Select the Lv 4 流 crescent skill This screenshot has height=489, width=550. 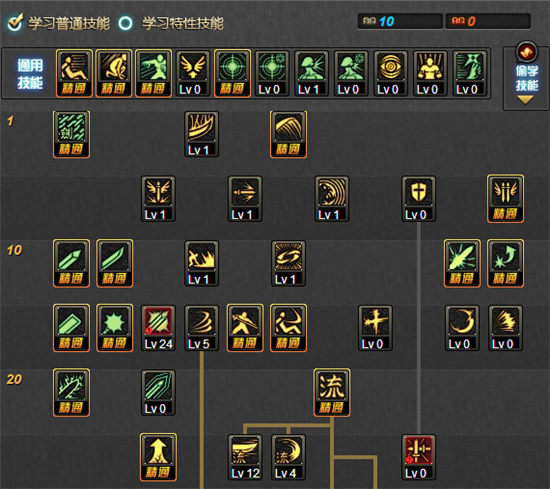tap(288, 457)
